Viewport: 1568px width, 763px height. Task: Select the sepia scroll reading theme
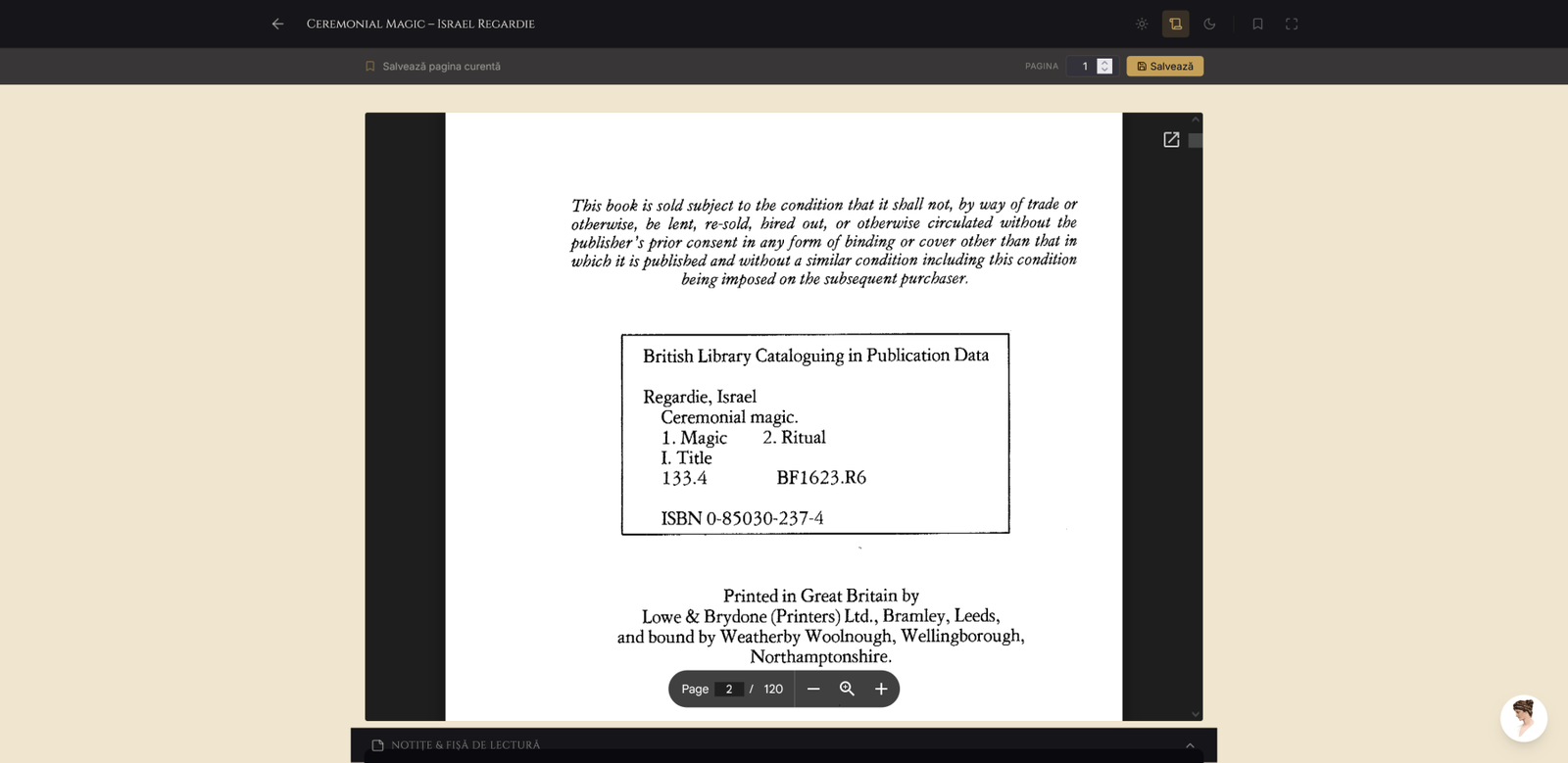click(x=1175, y=24)
